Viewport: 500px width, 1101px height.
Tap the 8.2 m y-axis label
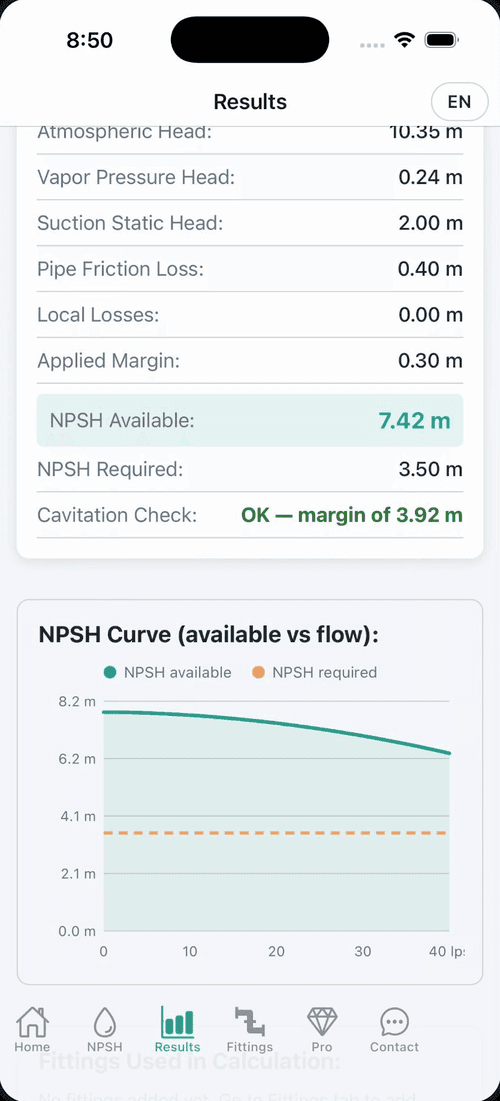(x=78, y=701)
